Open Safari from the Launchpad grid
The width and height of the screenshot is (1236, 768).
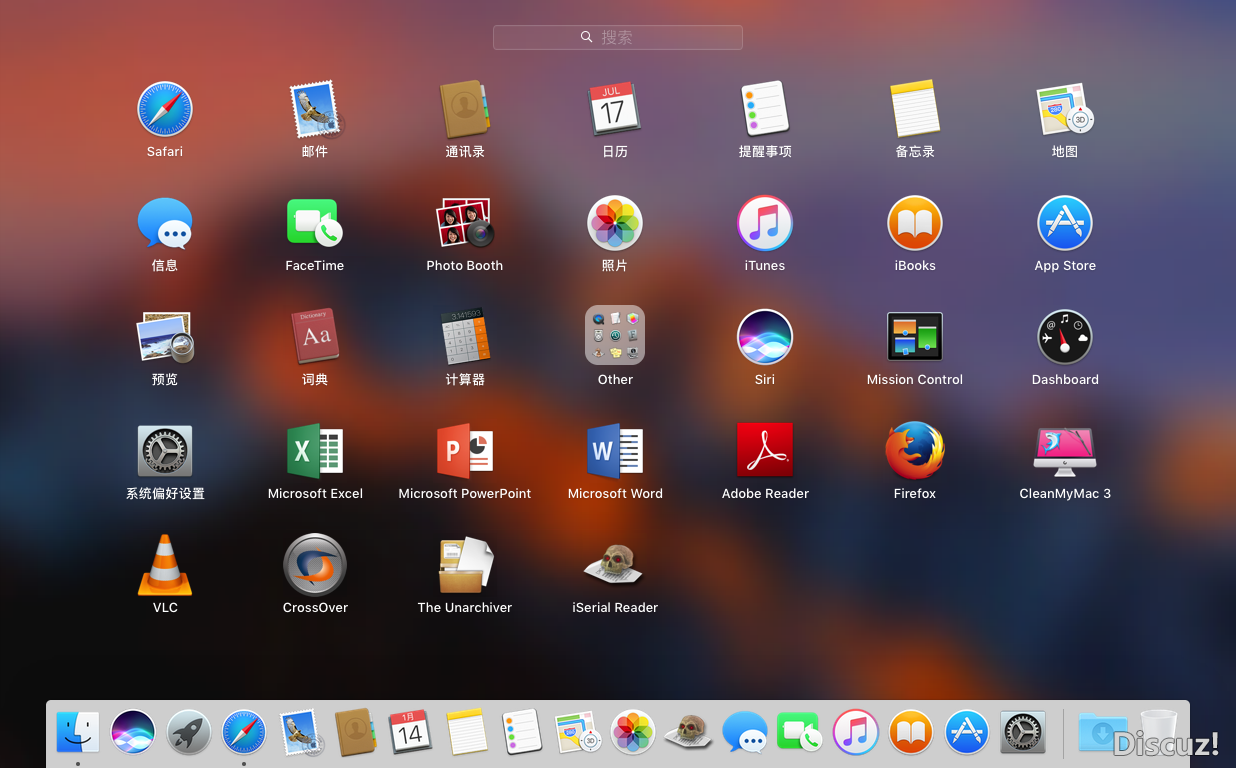click(165, 109)
